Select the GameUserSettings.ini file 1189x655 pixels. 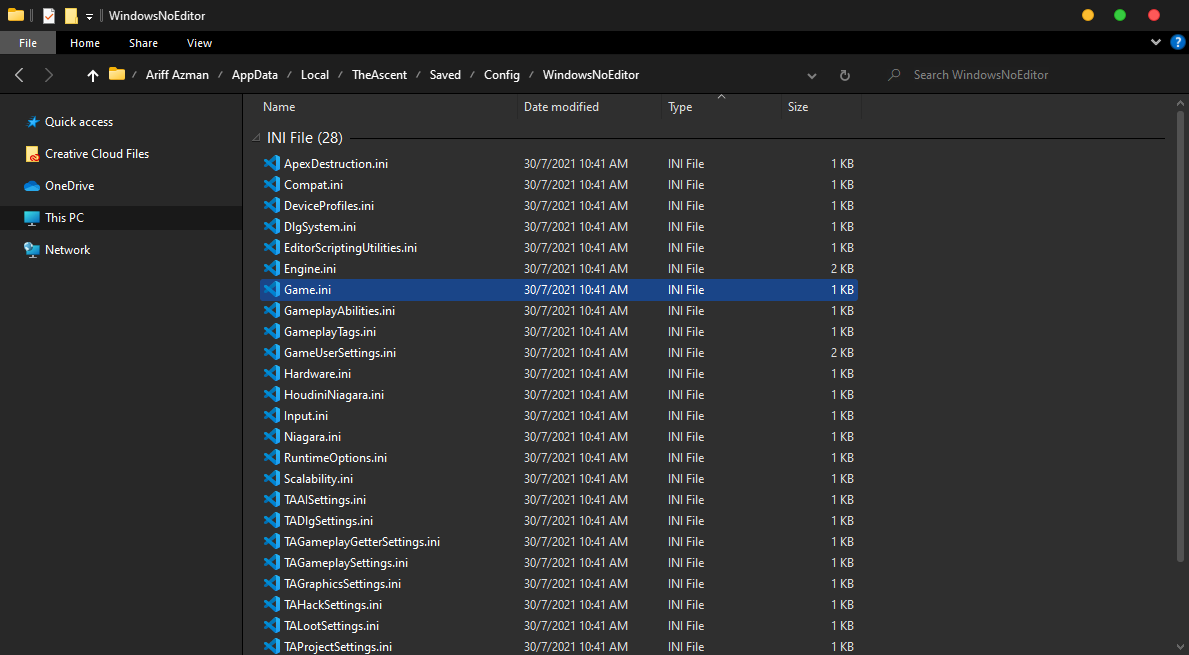coord(339,353)
